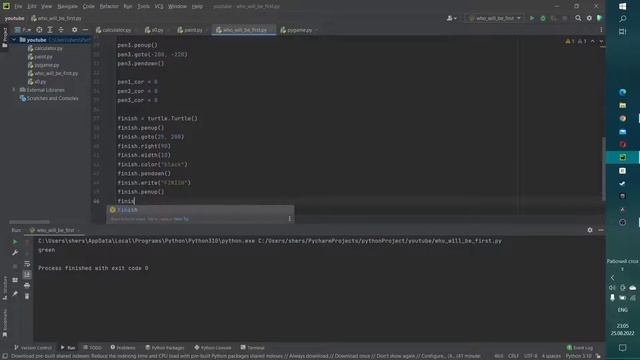
Task: Click the editor horizontal scrollbar thumb
Action: coord(29,222)
